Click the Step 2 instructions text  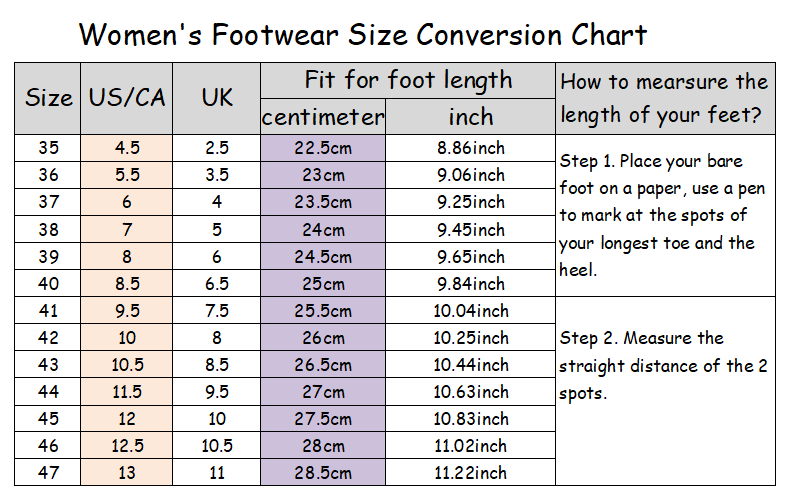pos(663,366)
